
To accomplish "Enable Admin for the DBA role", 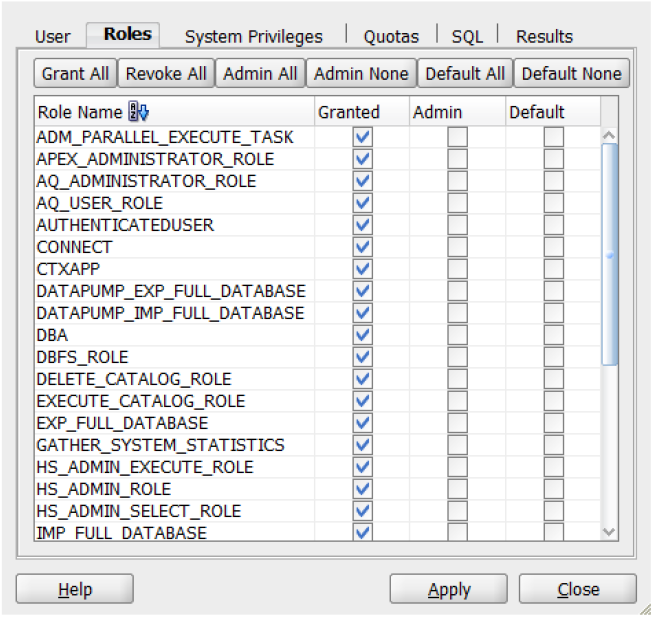I will point(457,335).
